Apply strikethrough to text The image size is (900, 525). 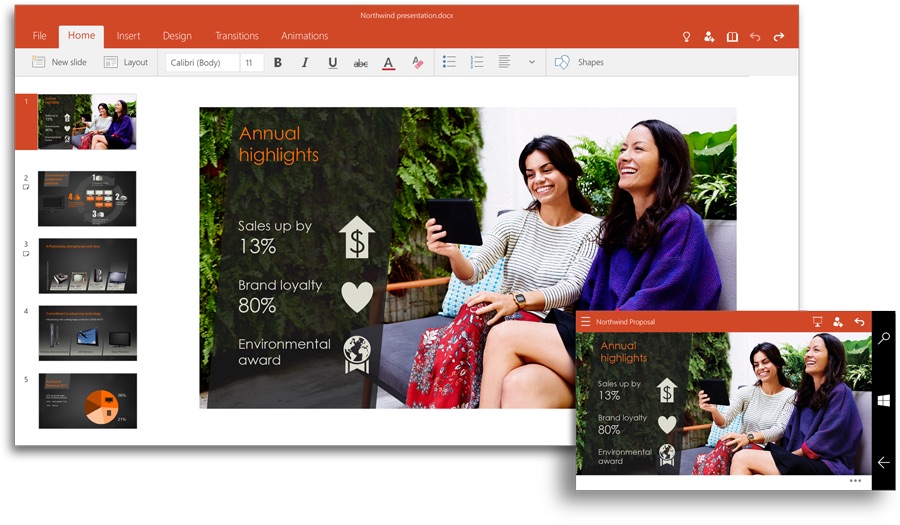[x=360, y=63]
